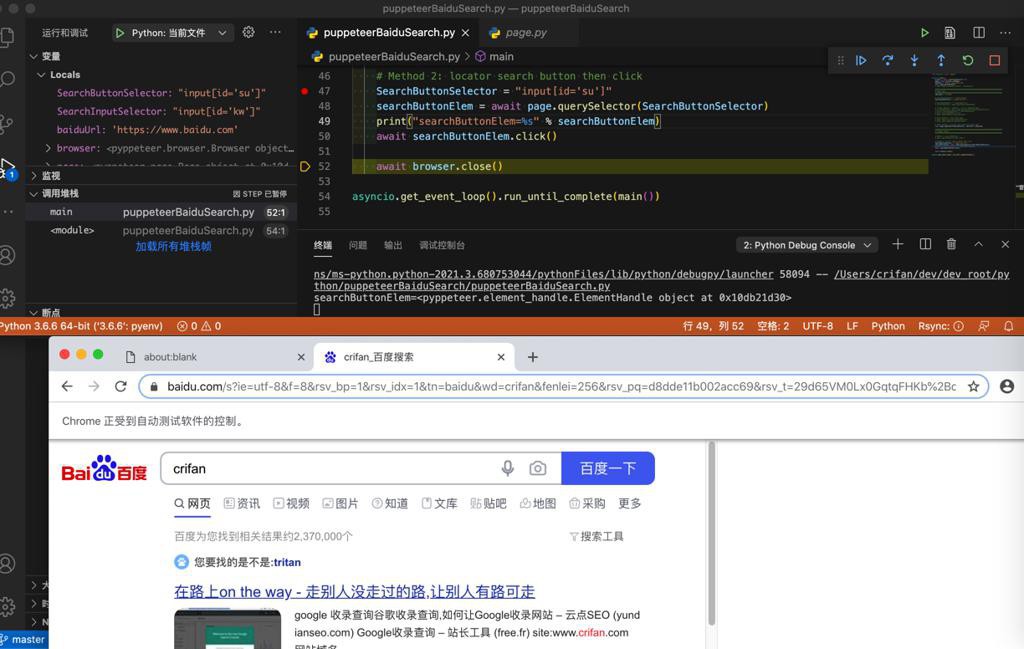The image size is (1024, 649).
Task: Select the main frame in the call stack
Action: click(161, 212)
